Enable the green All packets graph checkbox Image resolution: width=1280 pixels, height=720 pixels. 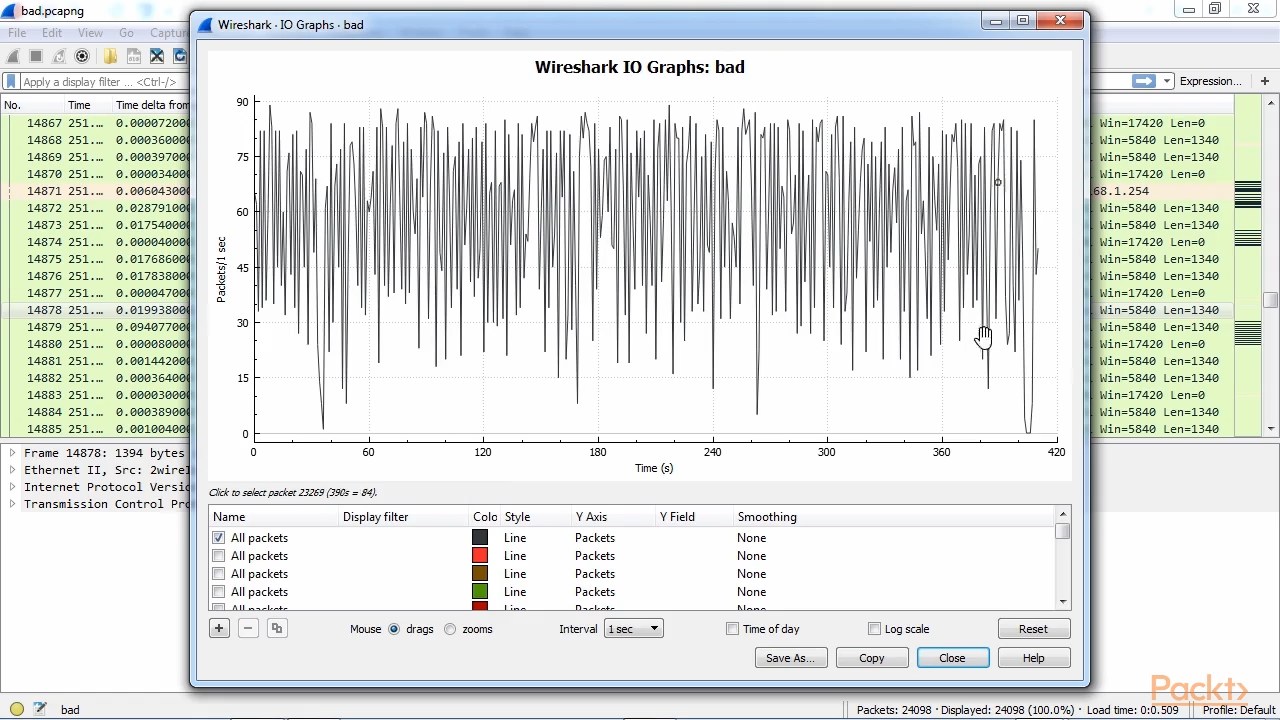[x=219, y=592]
